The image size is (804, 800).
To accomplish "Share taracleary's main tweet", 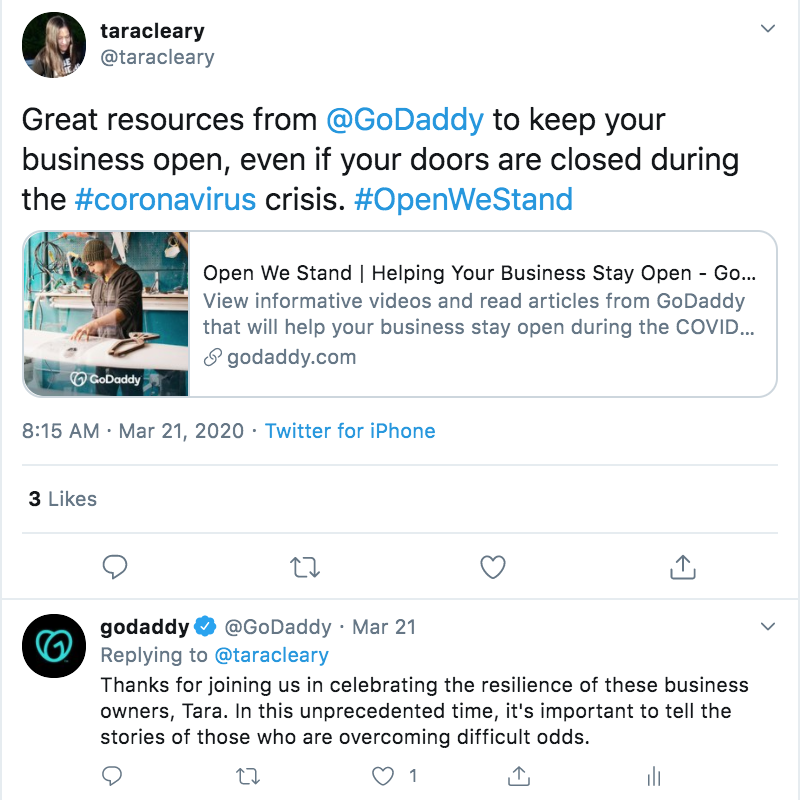I will pos(681,567).
